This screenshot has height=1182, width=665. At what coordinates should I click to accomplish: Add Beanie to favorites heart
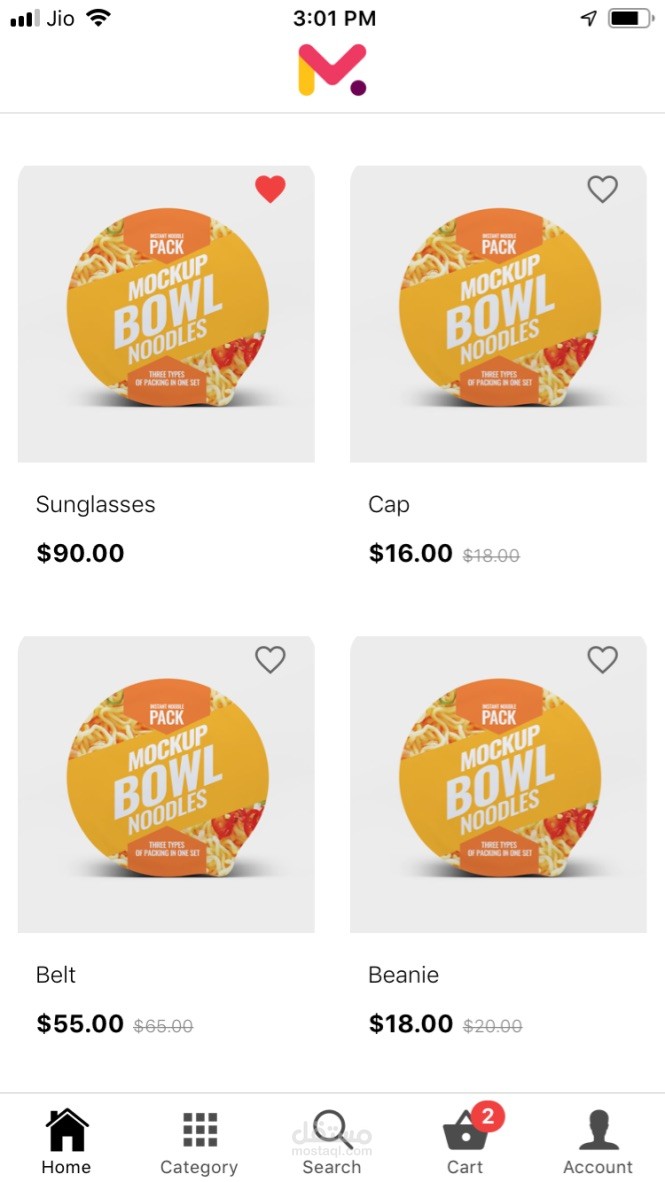coord(602,659)
